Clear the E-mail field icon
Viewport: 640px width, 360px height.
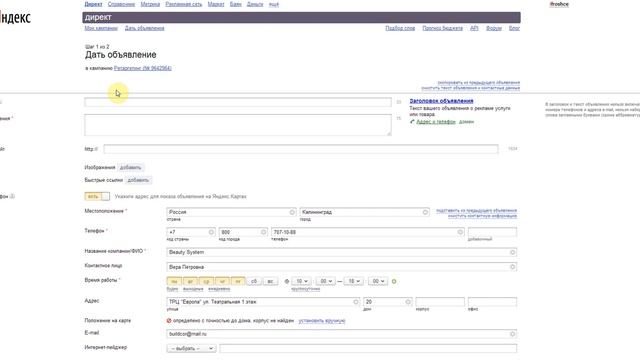[512, 334]
